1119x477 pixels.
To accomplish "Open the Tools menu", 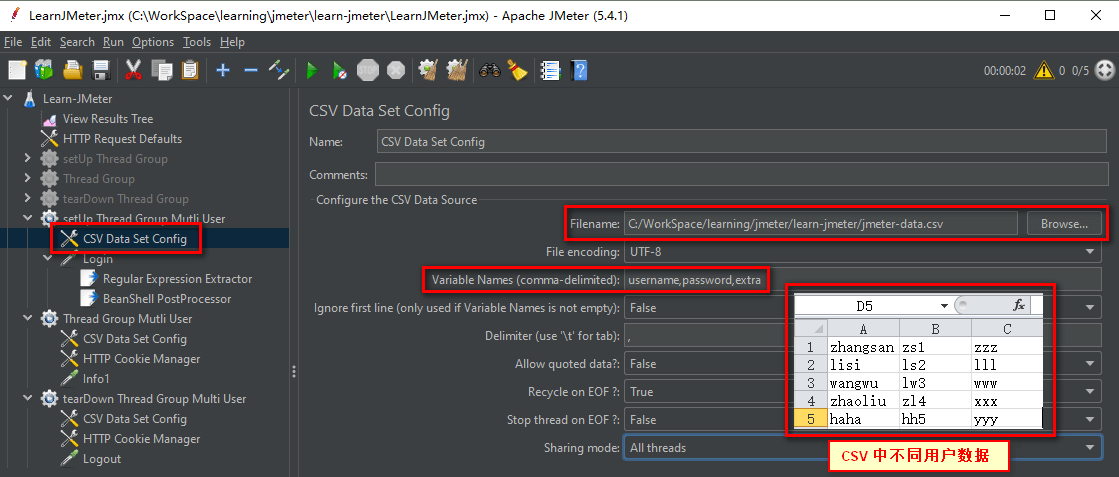I will pyautogui.click(x=197, y=42).
